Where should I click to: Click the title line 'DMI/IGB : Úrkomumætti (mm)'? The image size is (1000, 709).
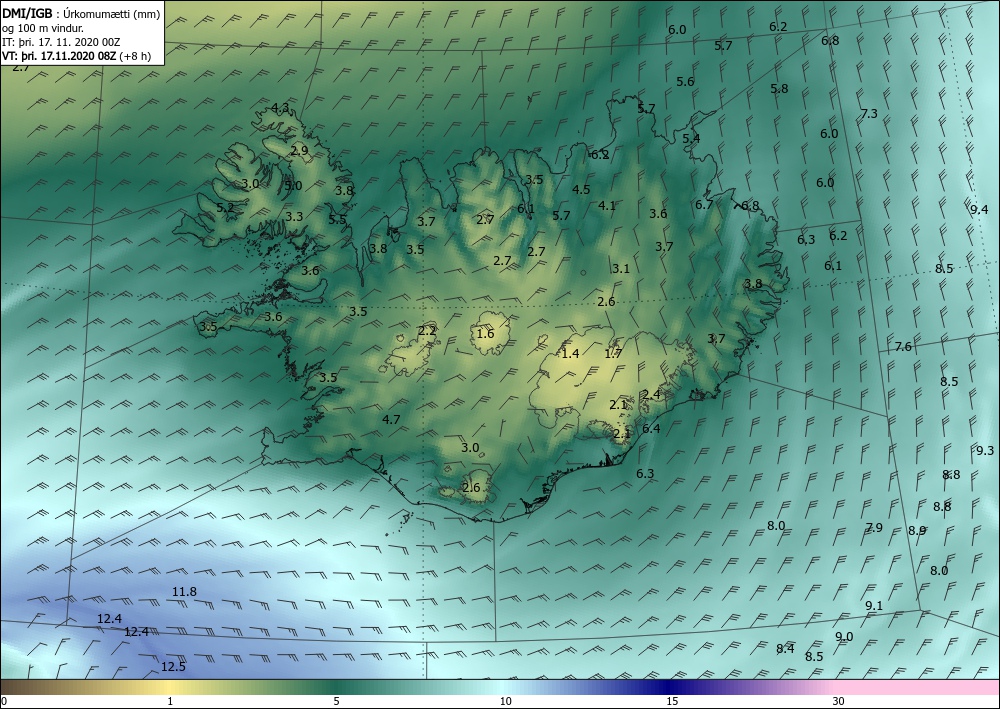click(x=80, y=14)
